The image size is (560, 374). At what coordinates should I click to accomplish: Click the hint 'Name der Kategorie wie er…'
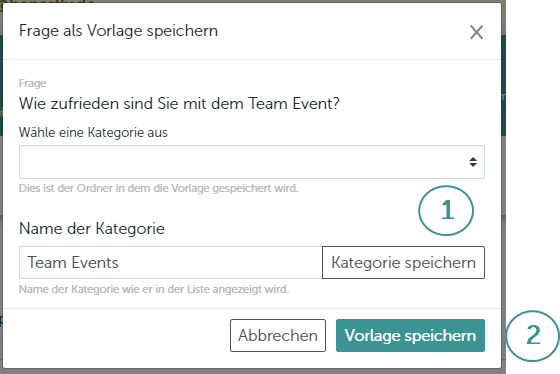coord(154,289)
